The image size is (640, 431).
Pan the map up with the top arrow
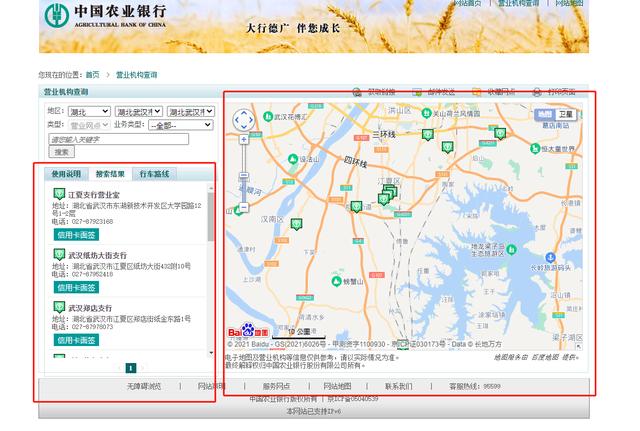point(244,113)
